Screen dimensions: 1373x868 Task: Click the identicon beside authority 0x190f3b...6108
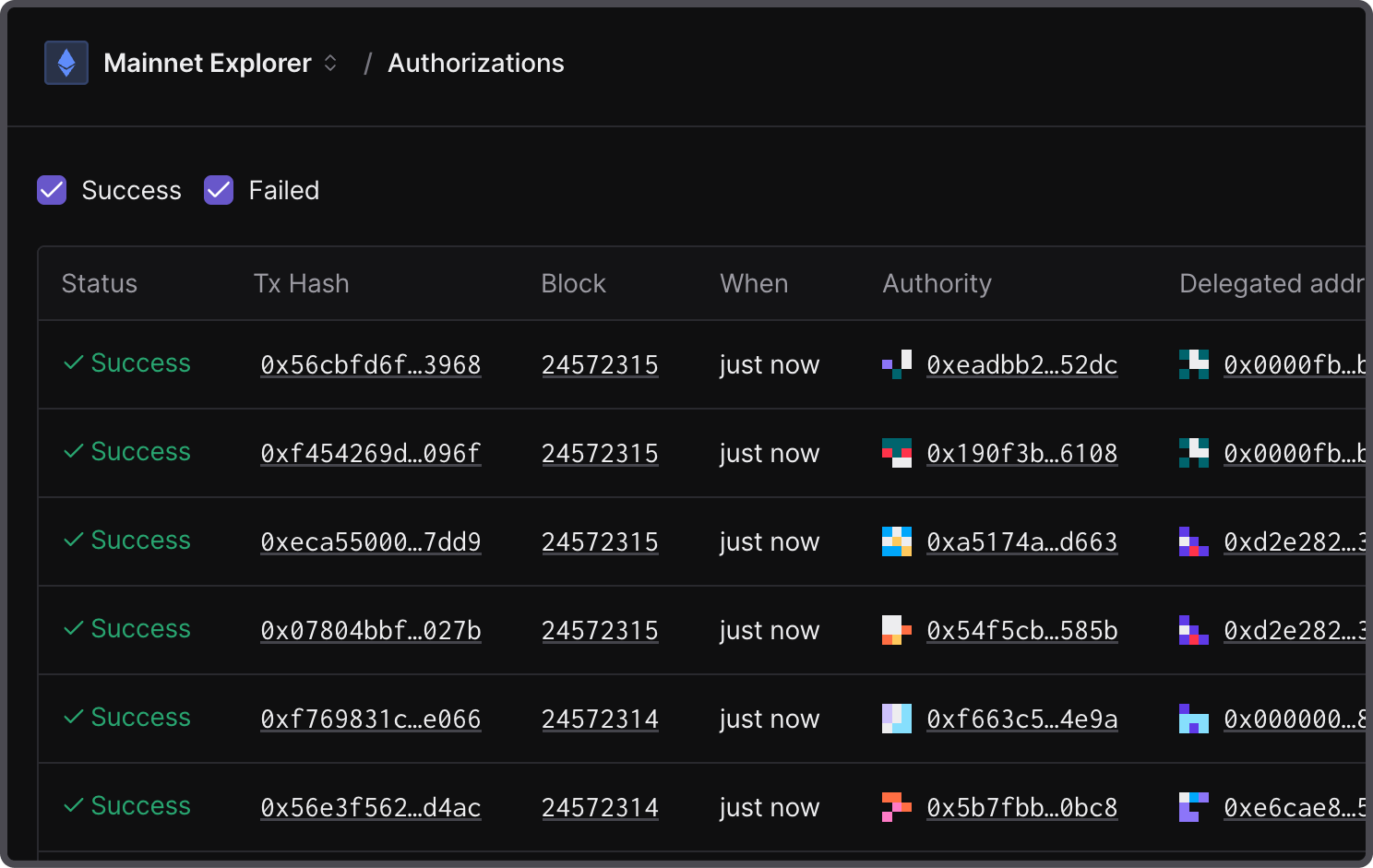click(x=896, y=453)
